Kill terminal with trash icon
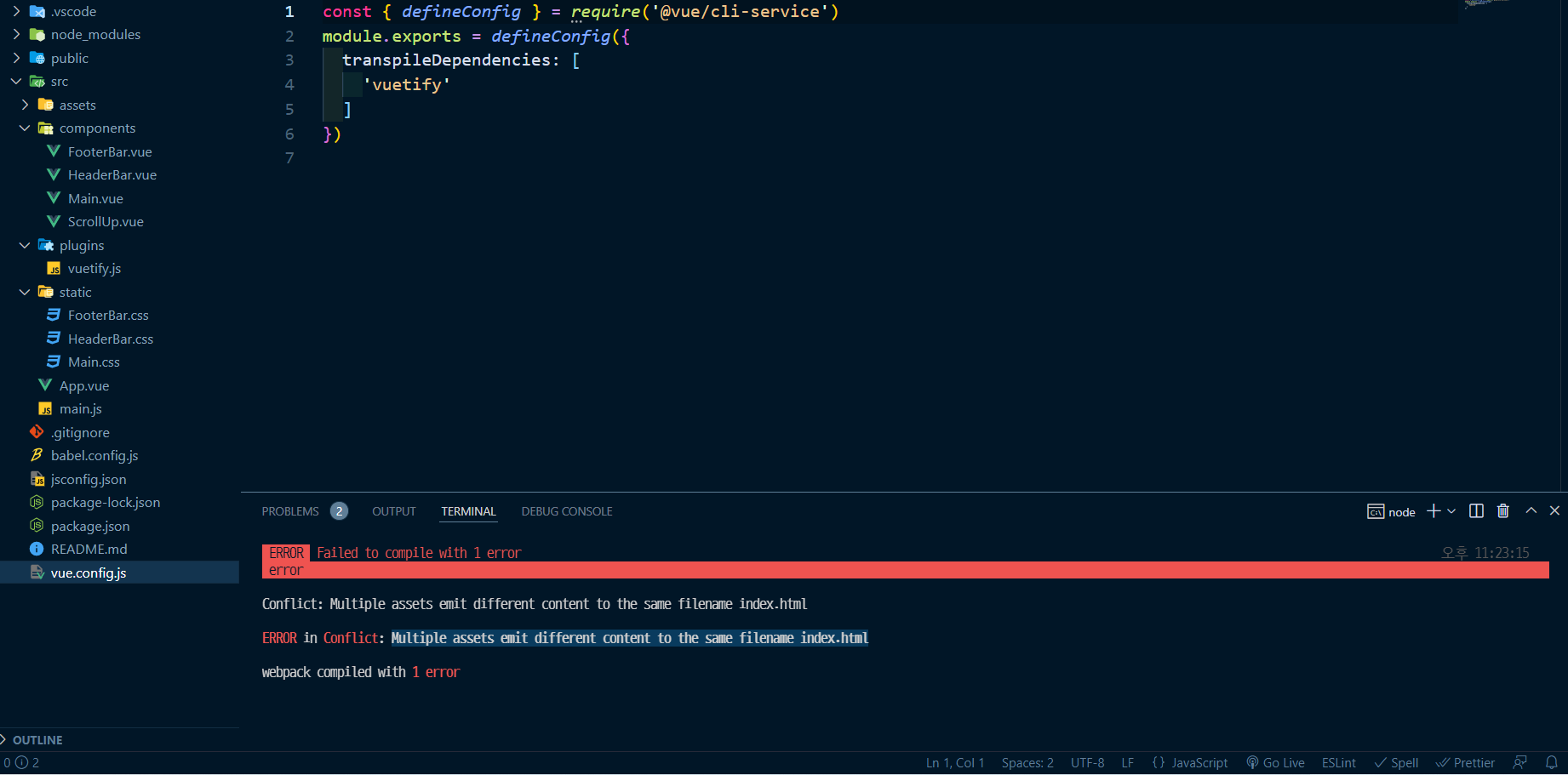1568x775 pixels. (x=1503, y=511)
